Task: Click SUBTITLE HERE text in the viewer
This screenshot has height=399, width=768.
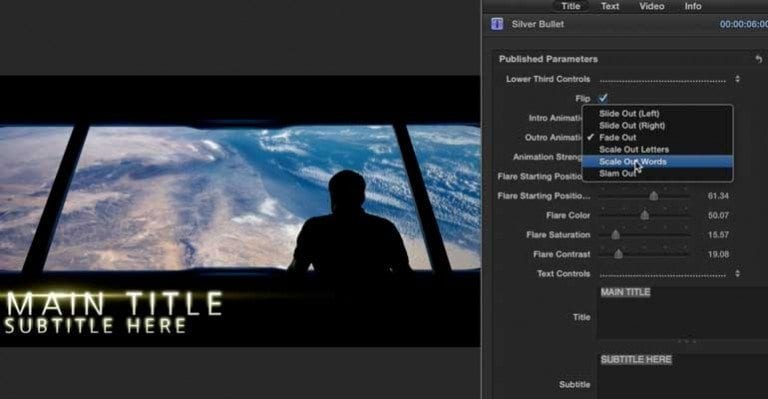Action: (96, 326)
